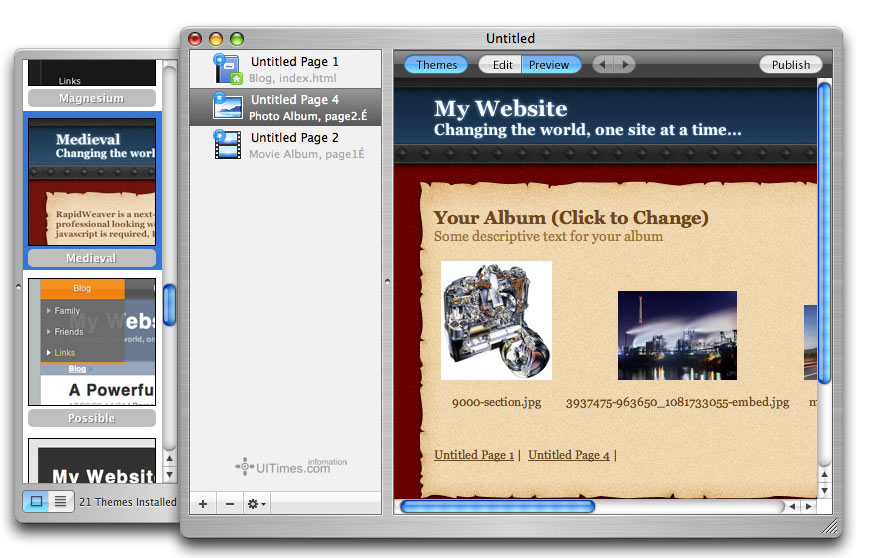Go forward using the right arrow
Image resolution: width=870 pixels, height=558 pixels.
(x=625, y=65)
